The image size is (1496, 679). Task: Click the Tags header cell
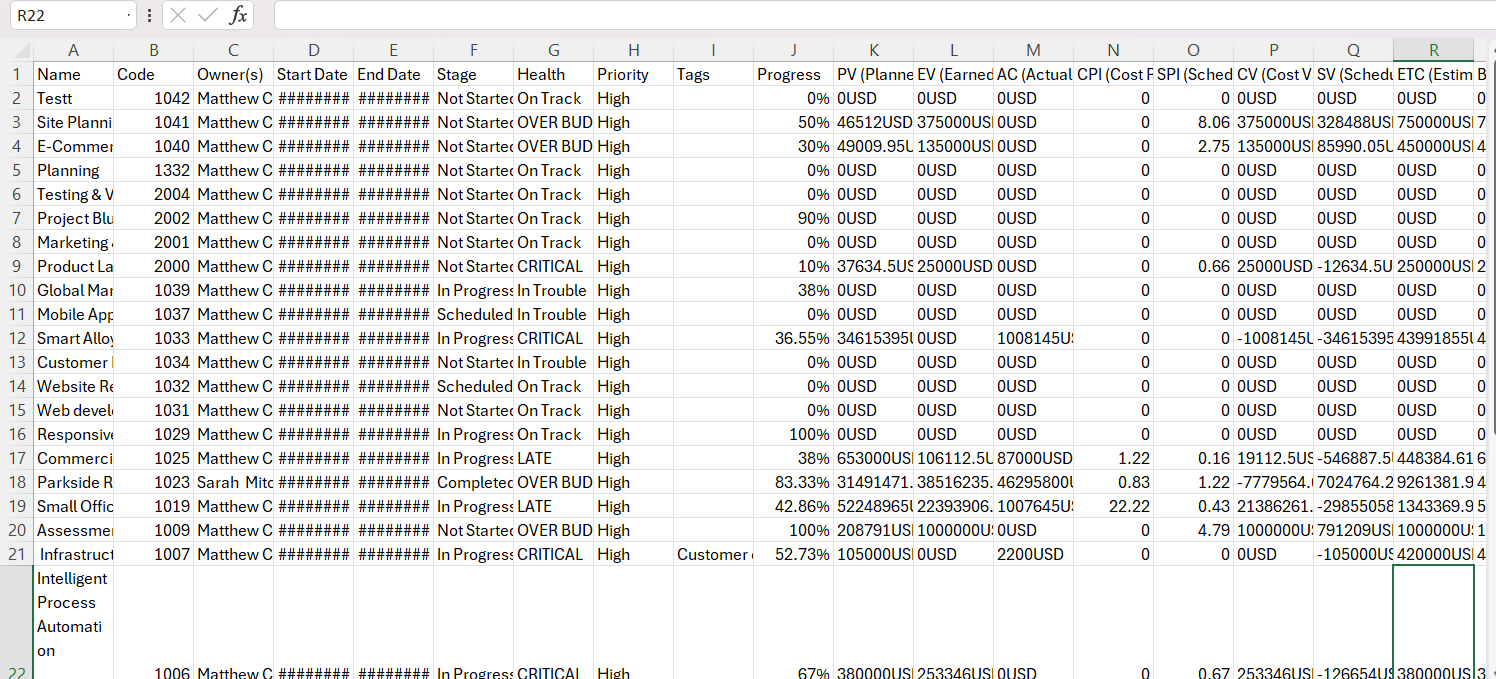[x=713, y=74]
